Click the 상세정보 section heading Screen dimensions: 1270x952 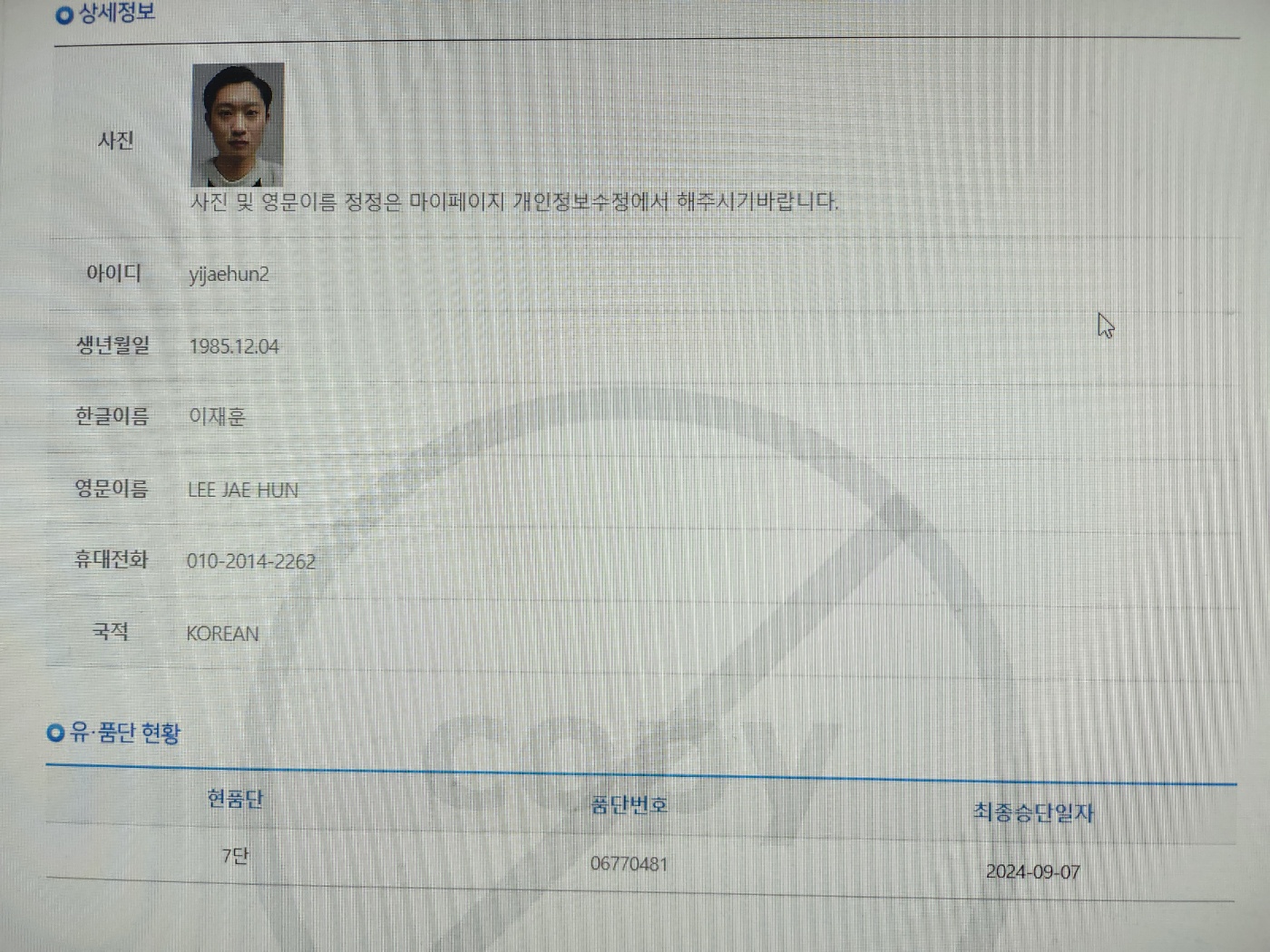[x=117, y=13]
